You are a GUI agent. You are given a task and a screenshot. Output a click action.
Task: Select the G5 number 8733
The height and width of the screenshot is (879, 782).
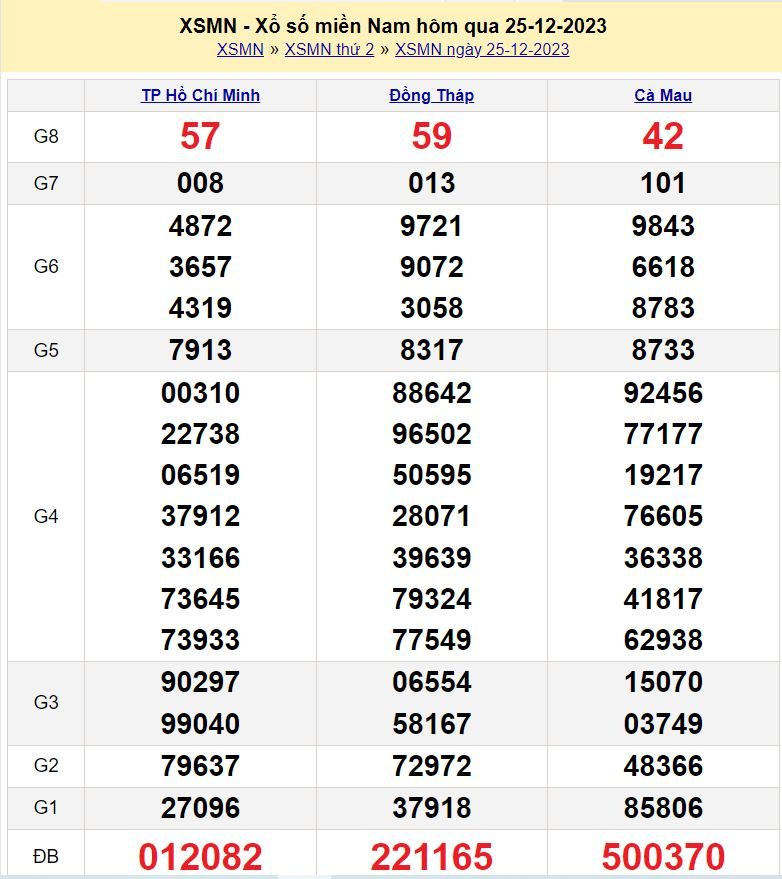(663, 350)
